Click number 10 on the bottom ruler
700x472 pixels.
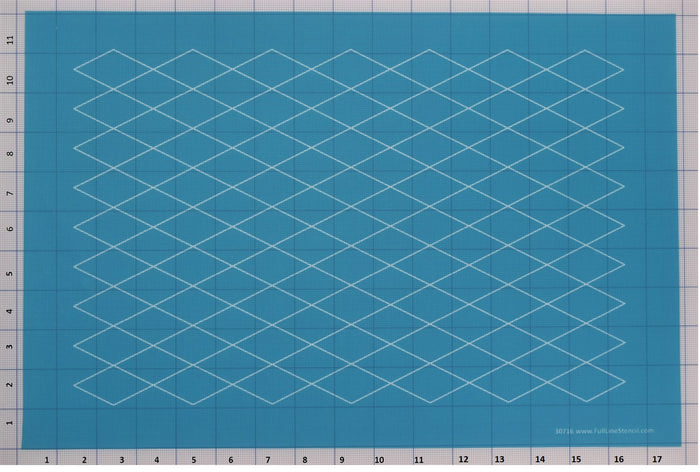click(379, 460)
